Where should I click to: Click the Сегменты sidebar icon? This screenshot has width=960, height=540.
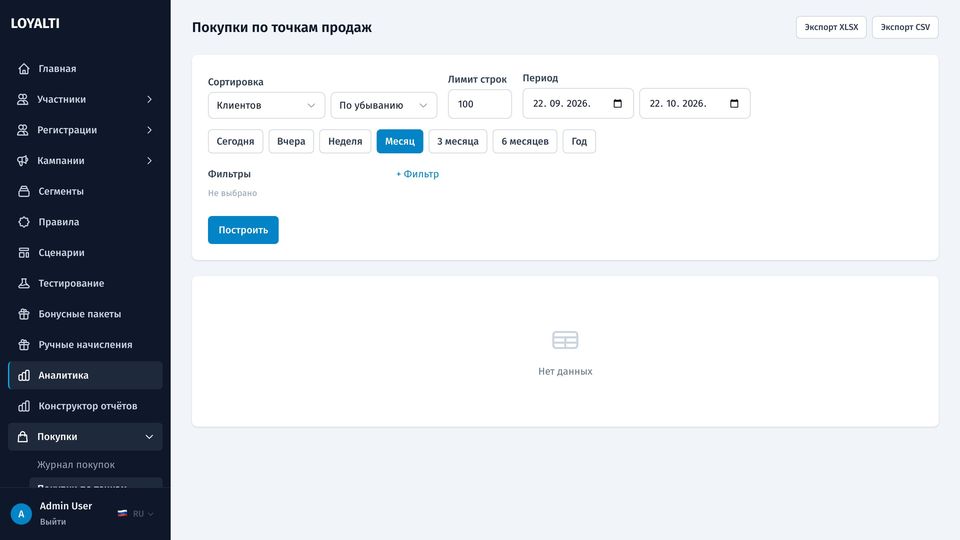[x=24, y=191]
